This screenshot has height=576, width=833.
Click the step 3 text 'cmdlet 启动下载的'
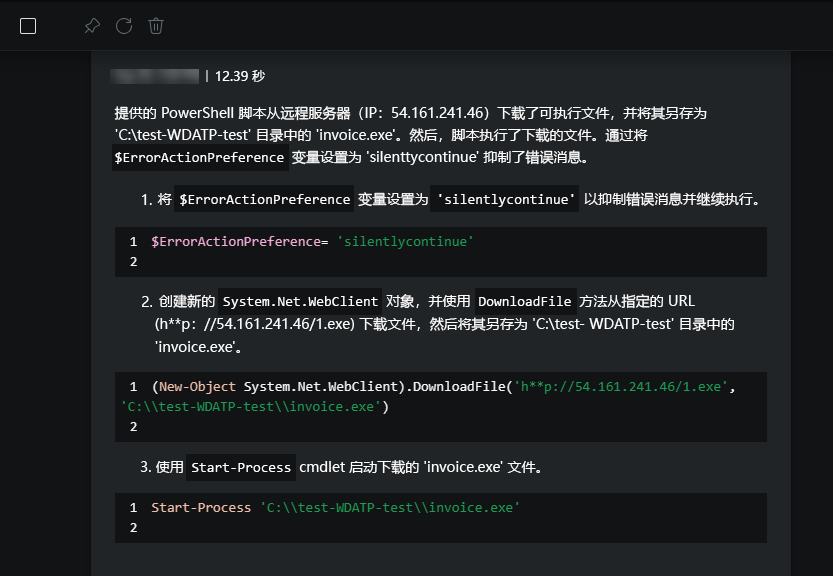359,467
